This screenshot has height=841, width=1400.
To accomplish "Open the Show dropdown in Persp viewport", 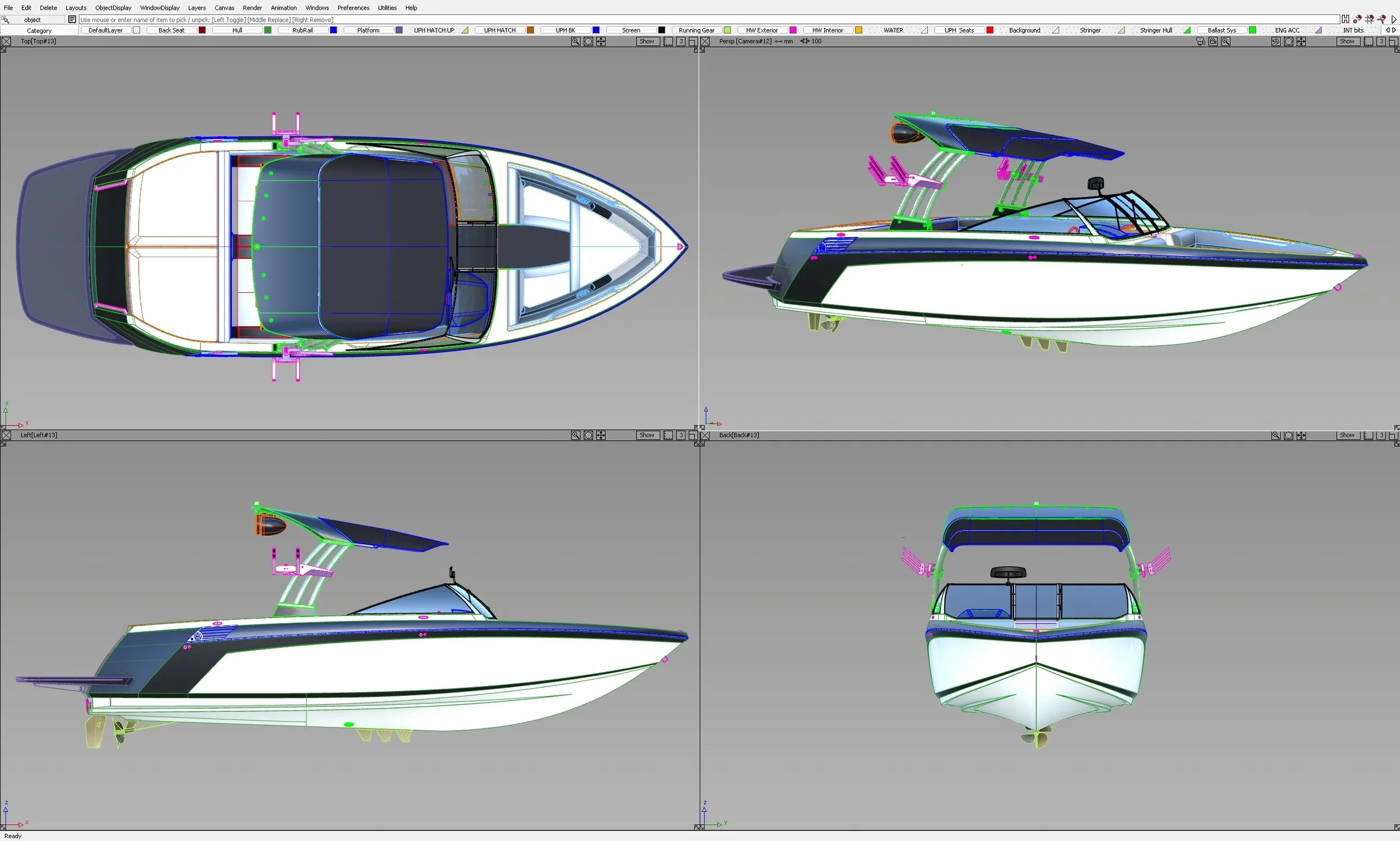I will [1347, 41].
